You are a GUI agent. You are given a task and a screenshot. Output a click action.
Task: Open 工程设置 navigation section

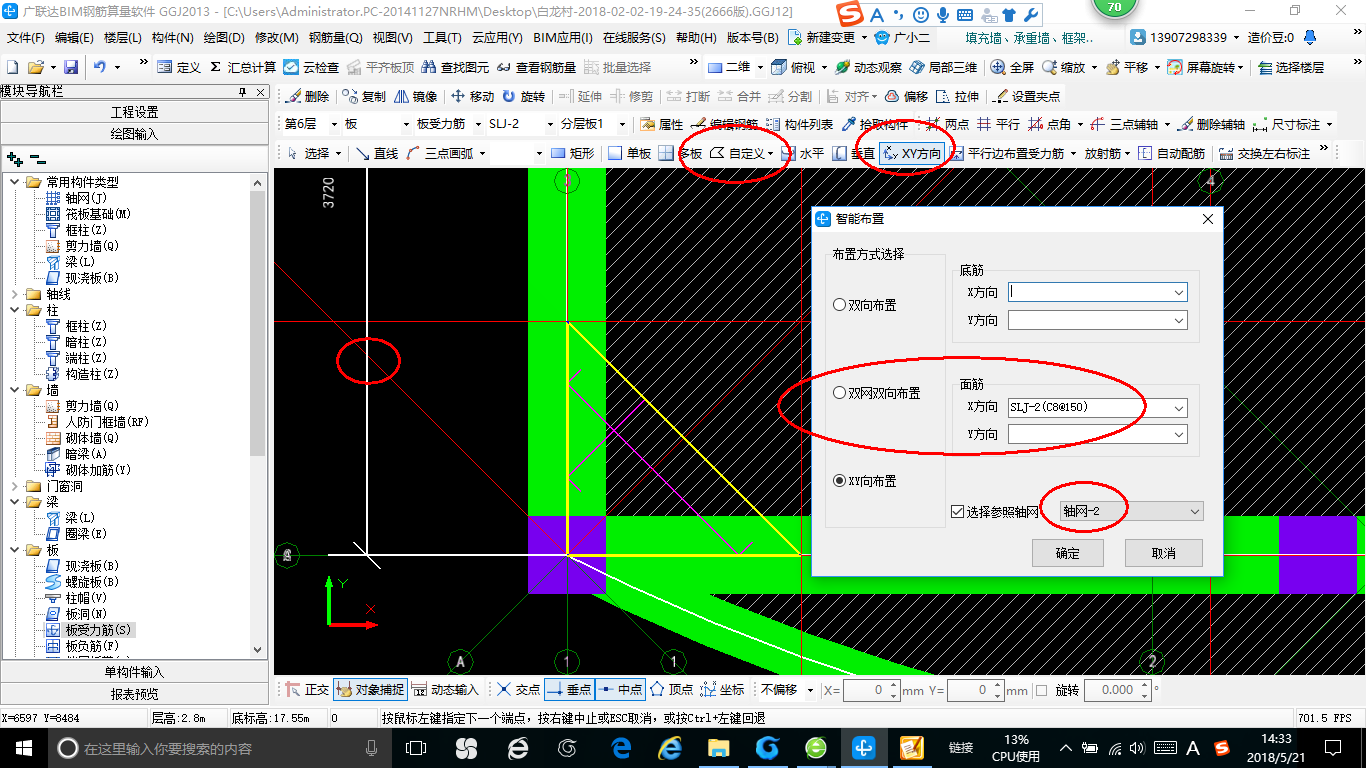pos(135,112)
